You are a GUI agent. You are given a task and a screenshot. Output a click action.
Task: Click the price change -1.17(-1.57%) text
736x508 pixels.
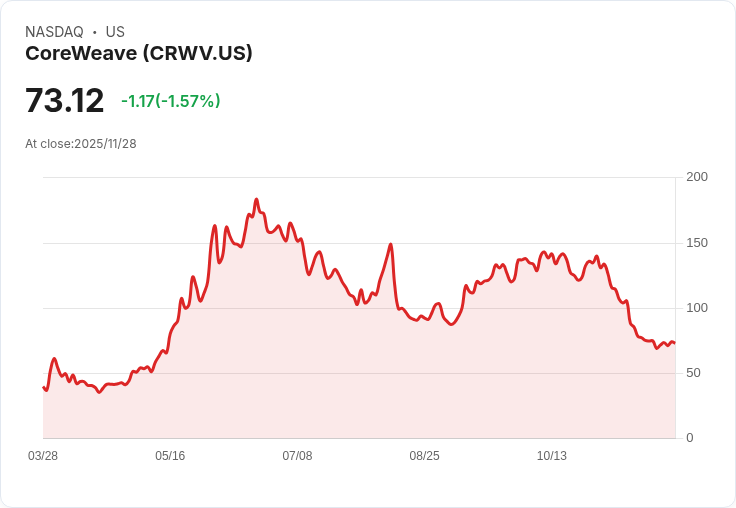(171, 101)
